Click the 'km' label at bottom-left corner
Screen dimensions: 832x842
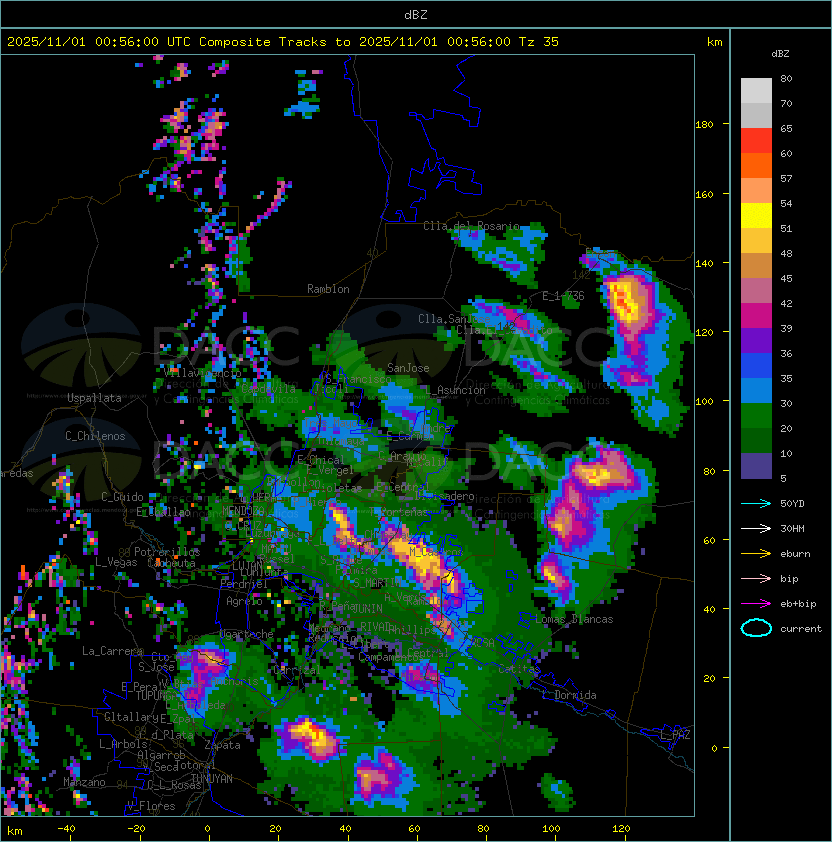coord(15,831)
